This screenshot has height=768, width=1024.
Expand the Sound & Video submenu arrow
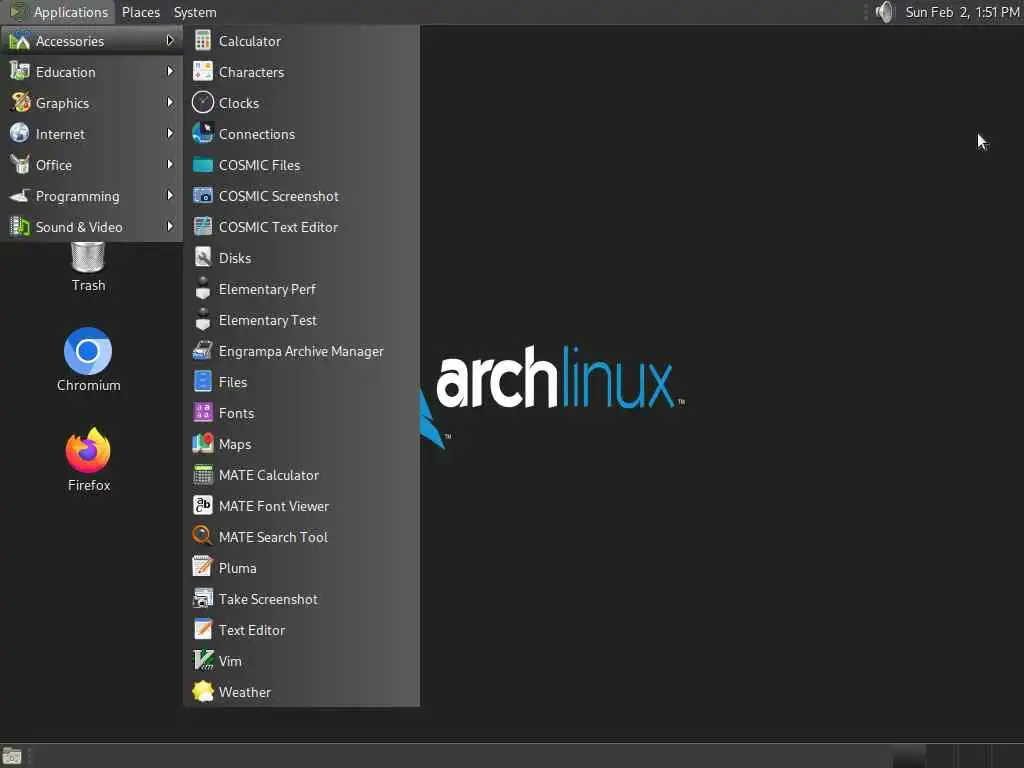[x=170, y=227]
